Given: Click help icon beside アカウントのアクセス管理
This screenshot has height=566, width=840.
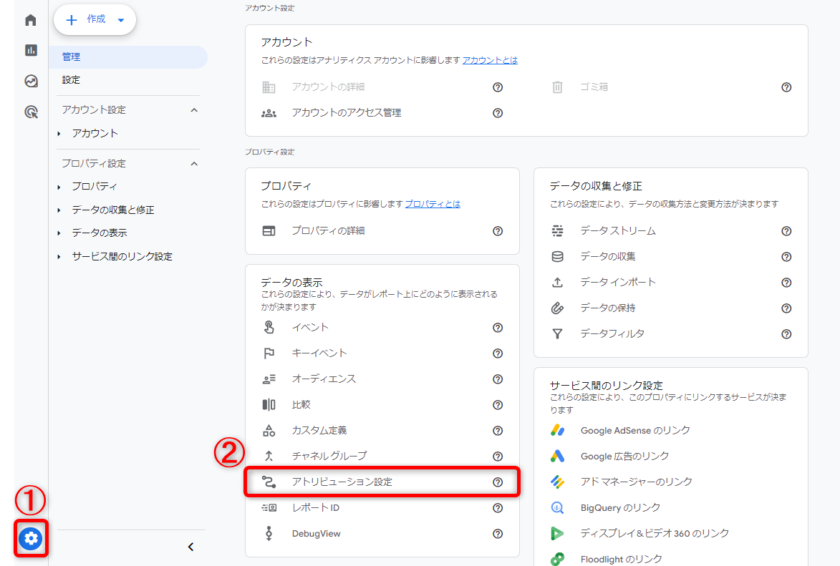Looking at the screenshot, I should click(497, 113).
